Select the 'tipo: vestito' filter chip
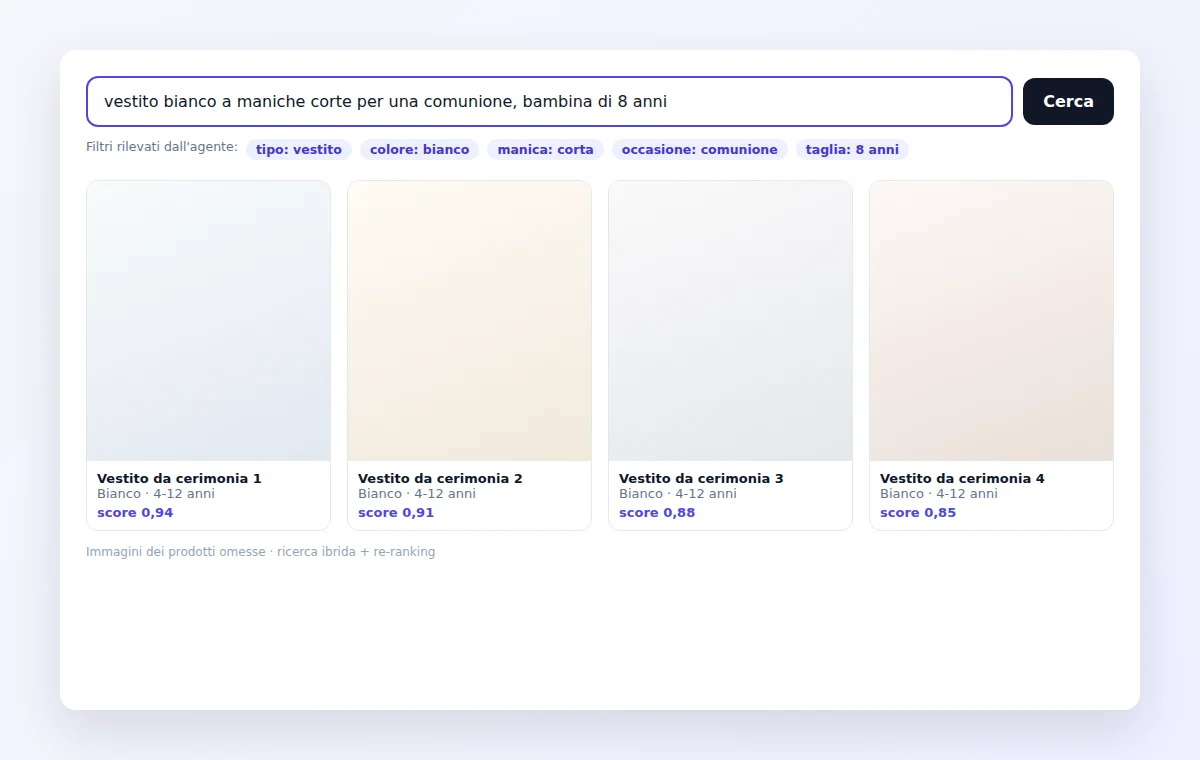This screenshot has width=1200, height=760. (299, 150)
